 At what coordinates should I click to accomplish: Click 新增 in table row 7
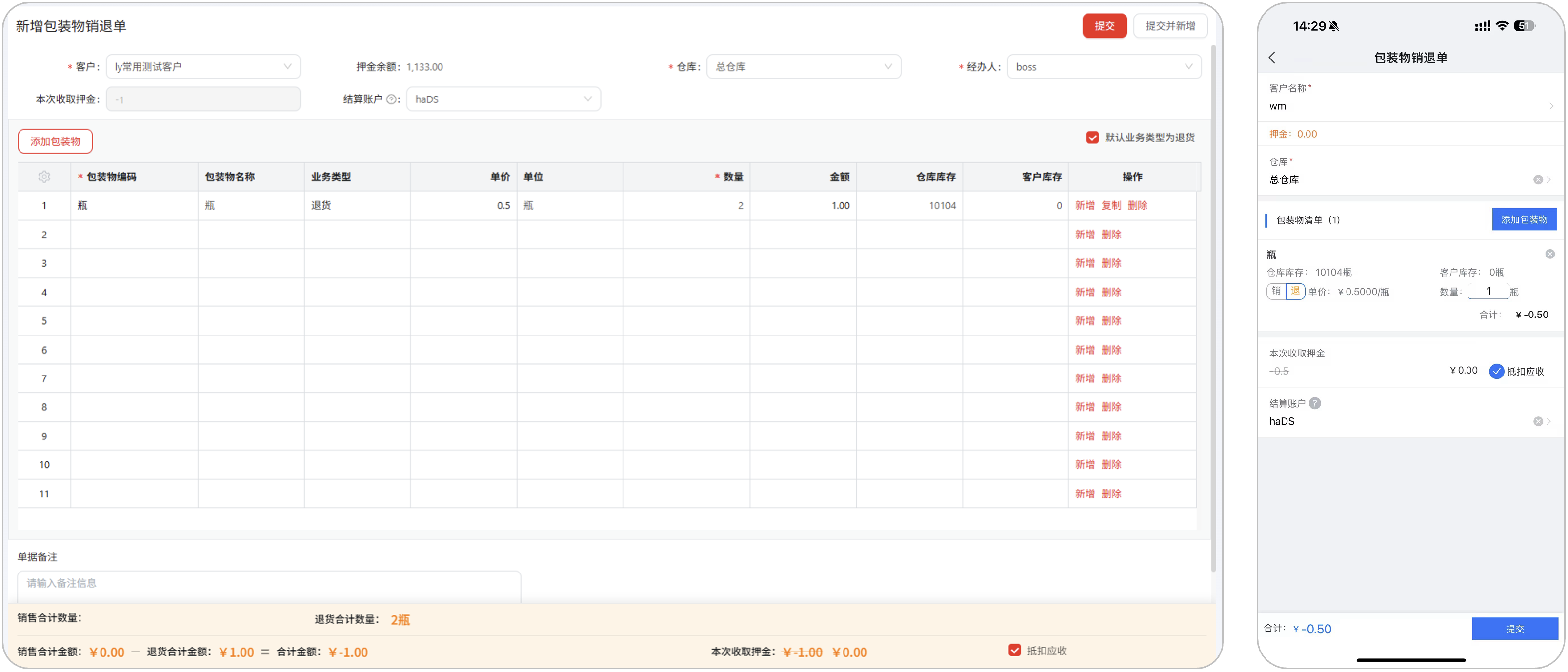[1084, 378]
